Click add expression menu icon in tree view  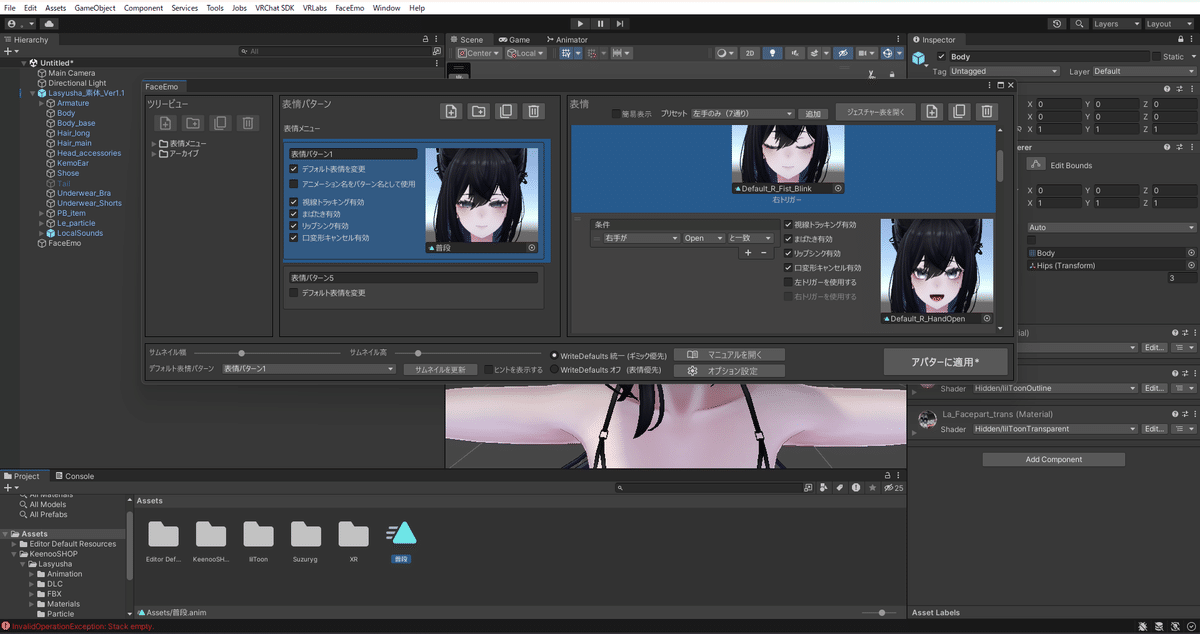point(166,123)
